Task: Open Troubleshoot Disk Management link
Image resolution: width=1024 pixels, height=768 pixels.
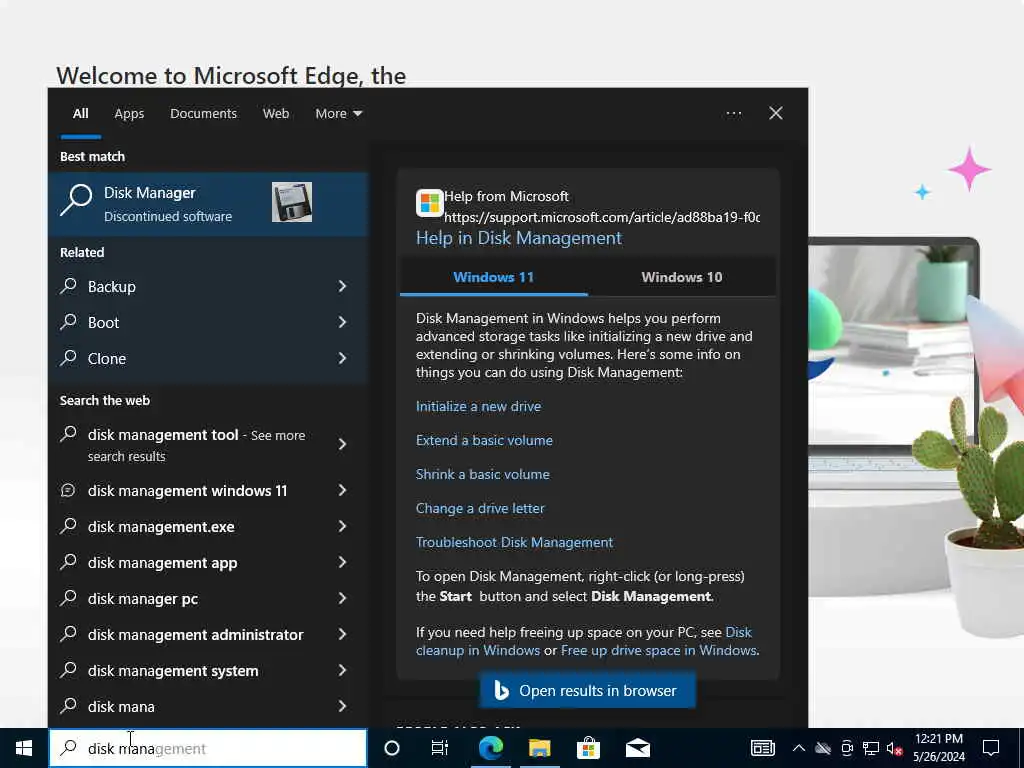Action: [514, 542]
